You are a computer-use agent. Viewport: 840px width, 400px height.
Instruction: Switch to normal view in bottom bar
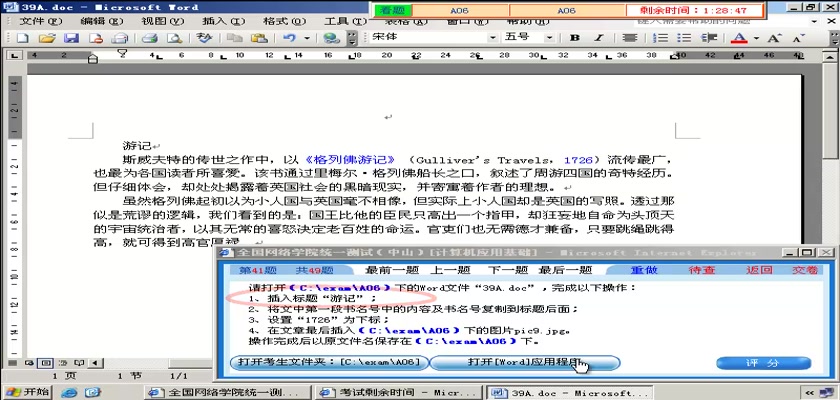(x=13, y=363)
